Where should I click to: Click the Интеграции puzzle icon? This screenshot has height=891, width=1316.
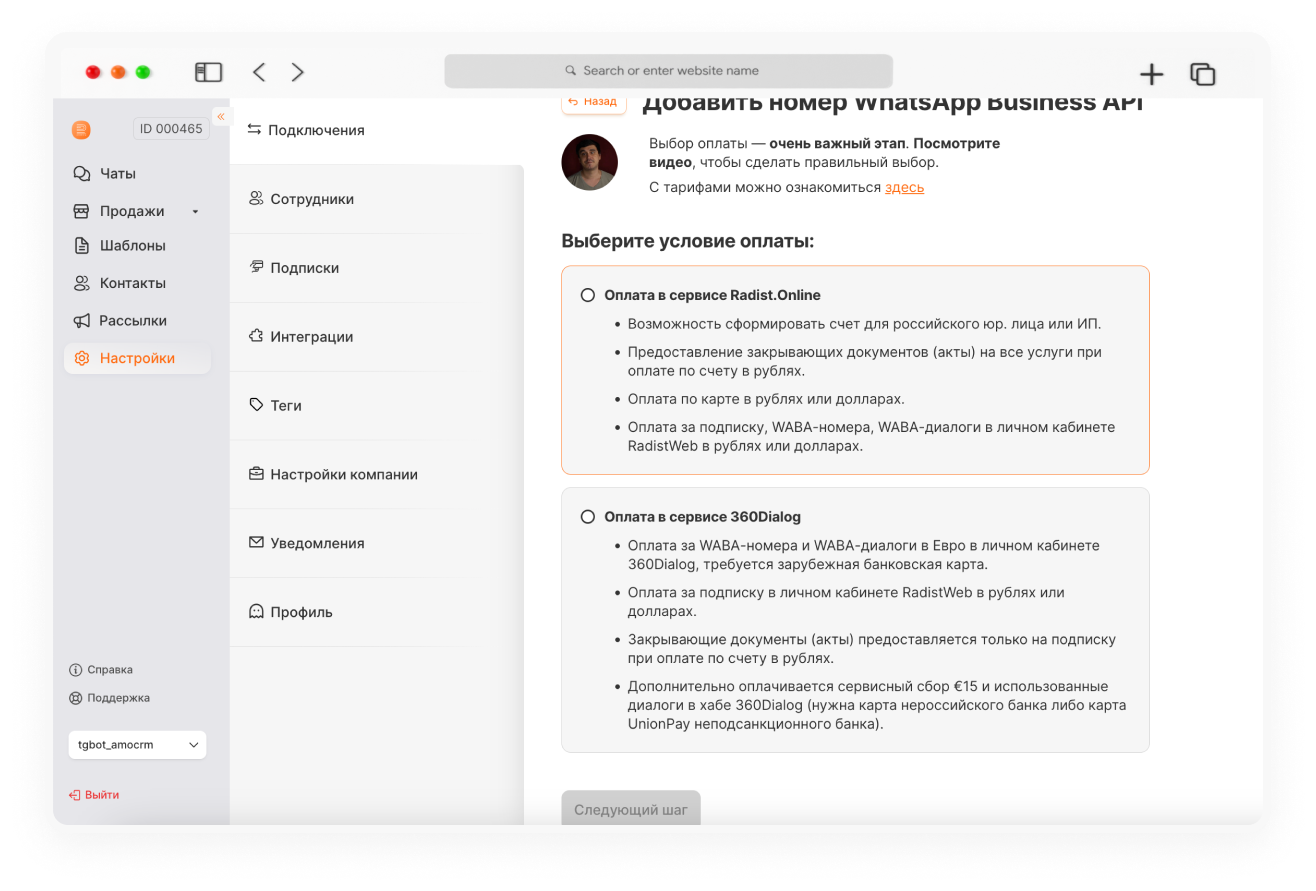pyautogui.click(x=256, y=336)
